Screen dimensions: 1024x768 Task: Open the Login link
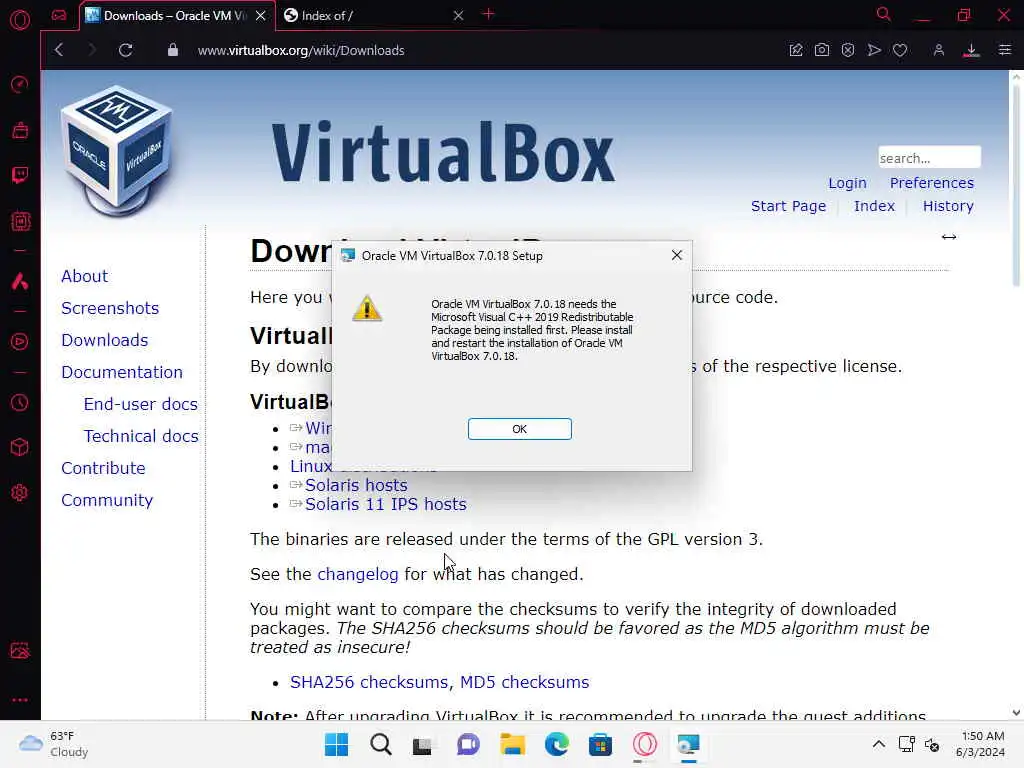(847, 183)
